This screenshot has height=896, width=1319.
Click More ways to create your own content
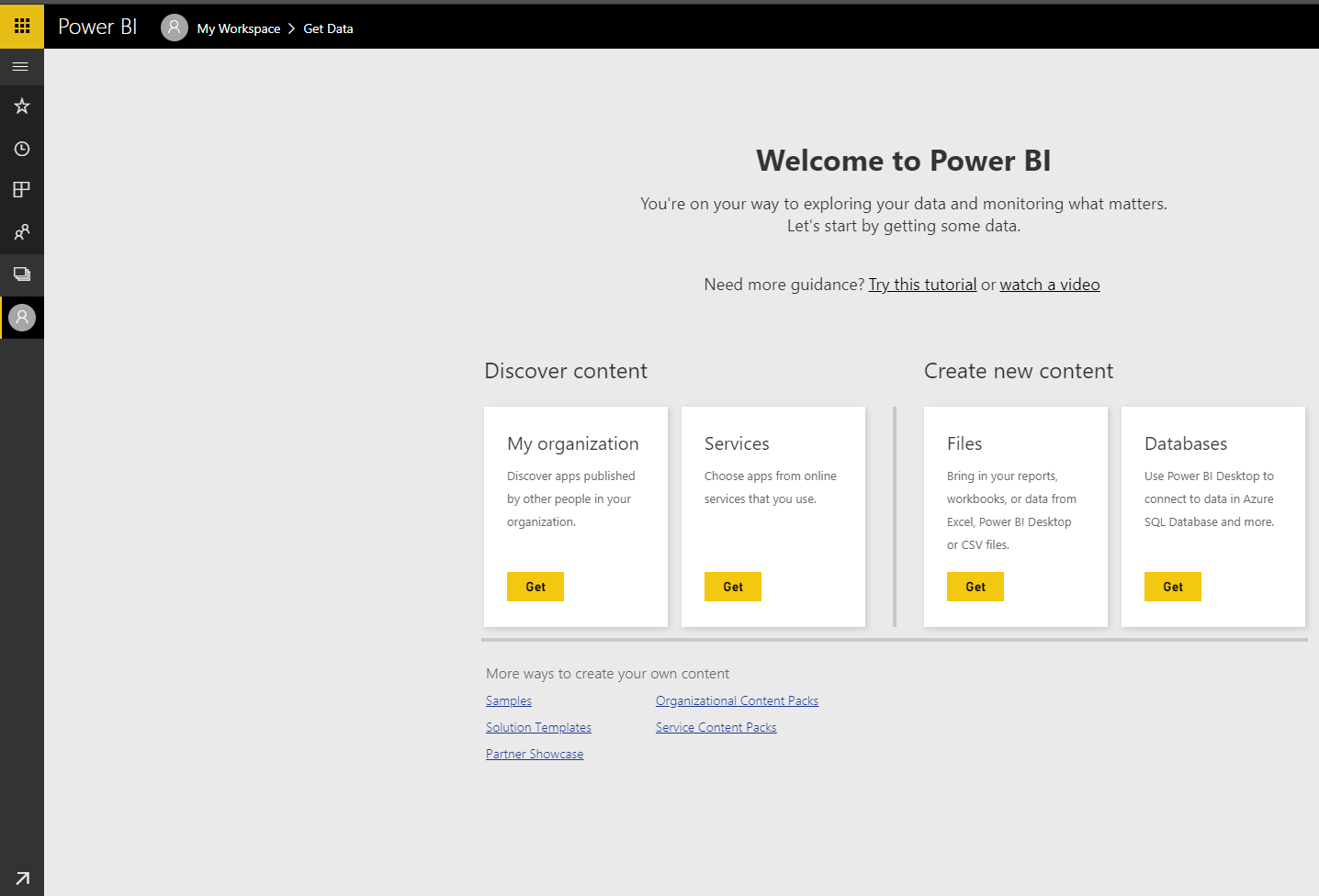(x=607, y=674)
